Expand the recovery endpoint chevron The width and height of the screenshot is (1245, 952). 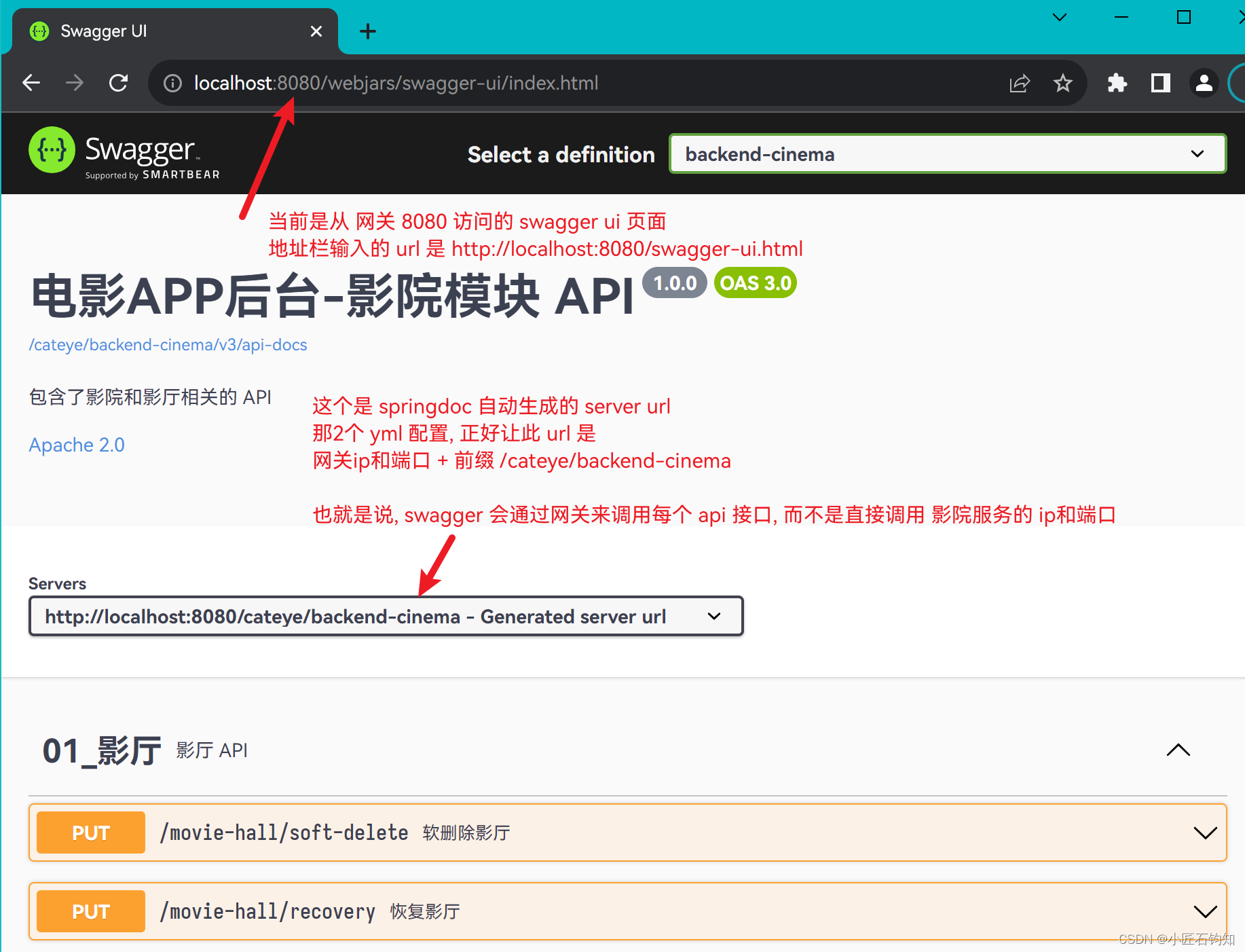(x=1205, y=911)
